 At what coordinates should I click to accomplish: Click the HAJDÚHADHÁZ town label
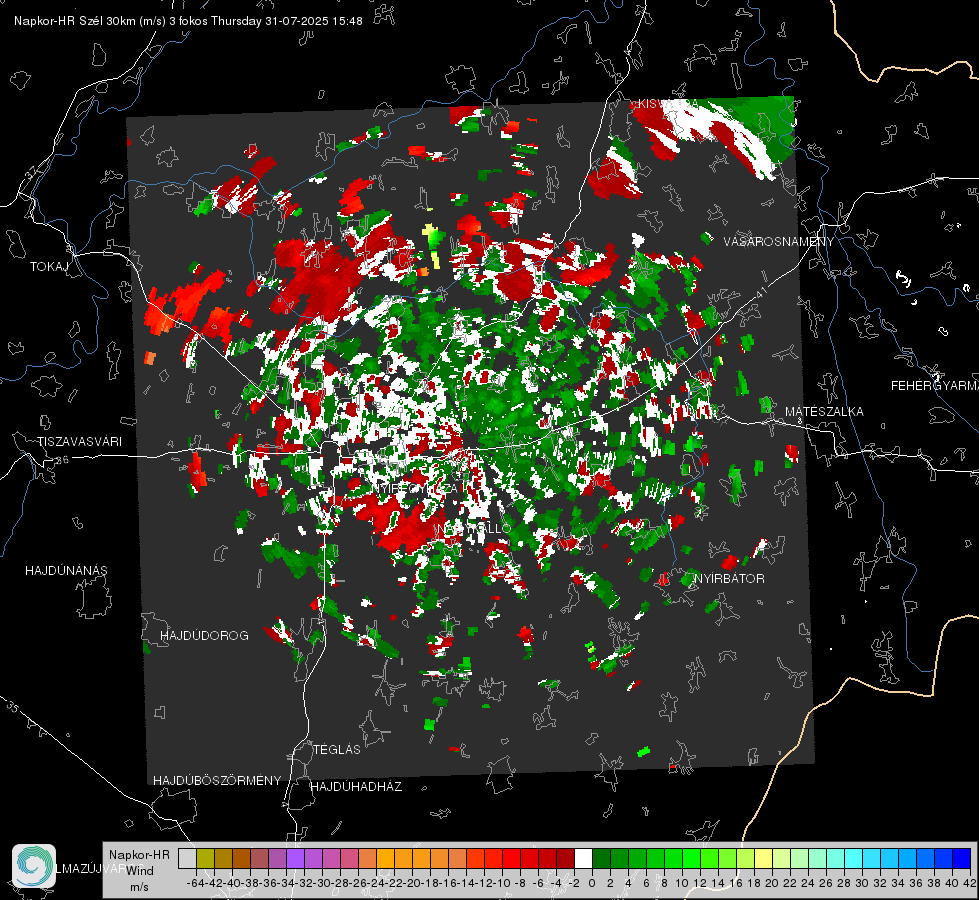point(356,786)
